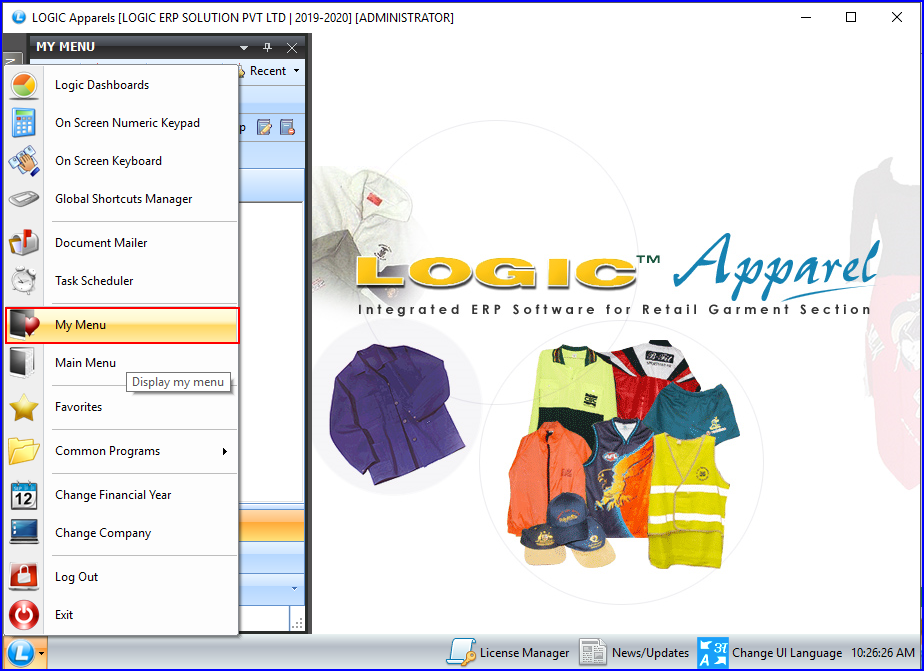Choose Change Financial Year
Viewport: 924px width, 671px height.
pos(121,495)
